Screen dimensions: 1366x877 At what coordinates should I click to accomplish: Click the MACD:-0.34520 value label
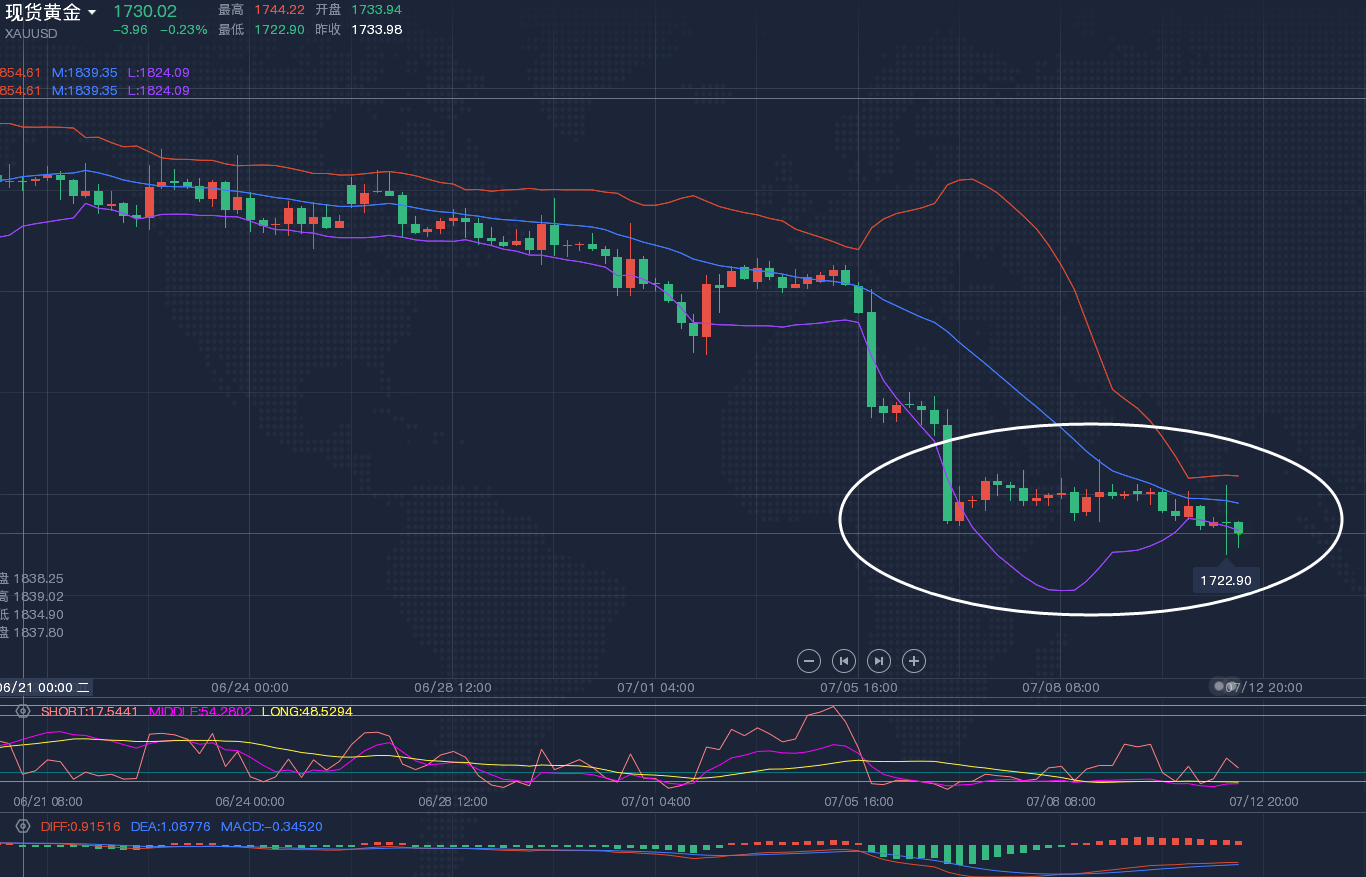272,826
